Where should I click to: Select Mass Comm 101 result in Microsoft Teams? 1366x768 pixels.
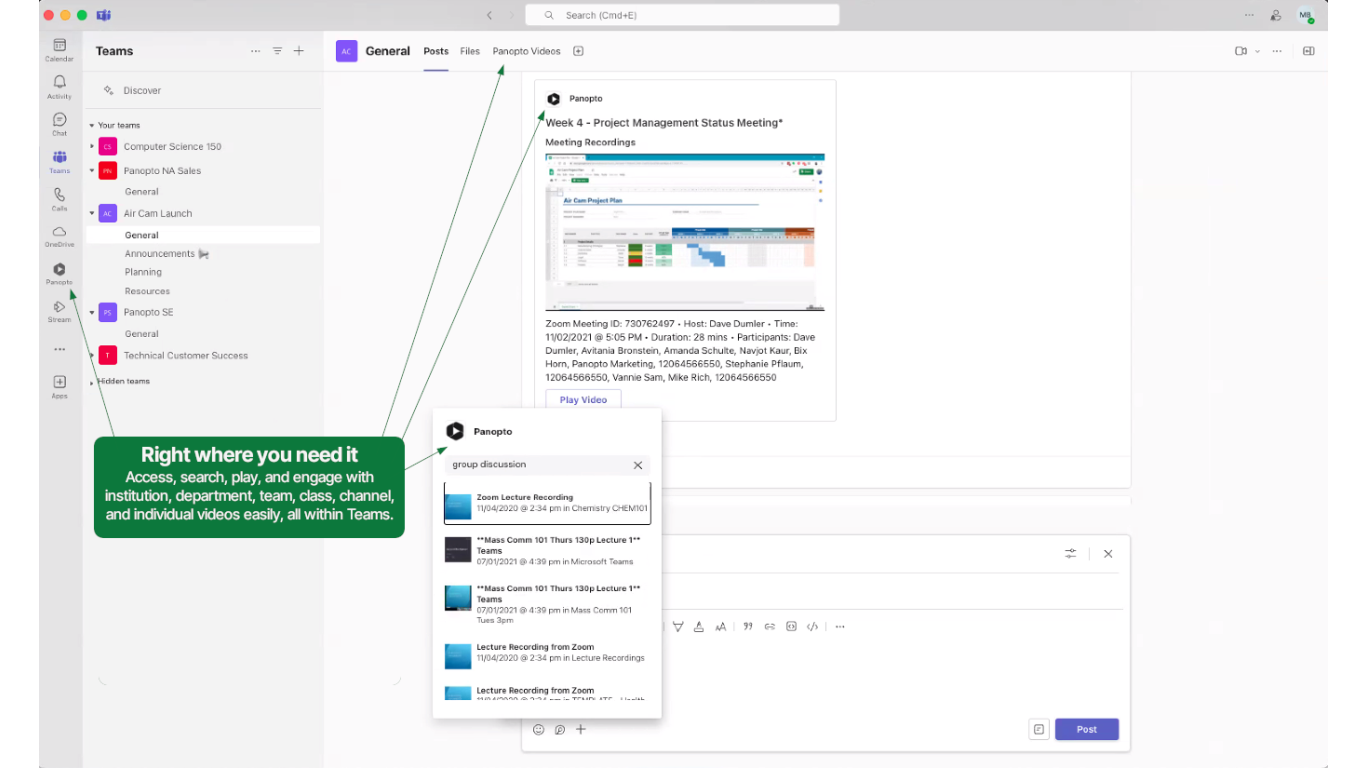pyautogui.click(x=547, y=551)
